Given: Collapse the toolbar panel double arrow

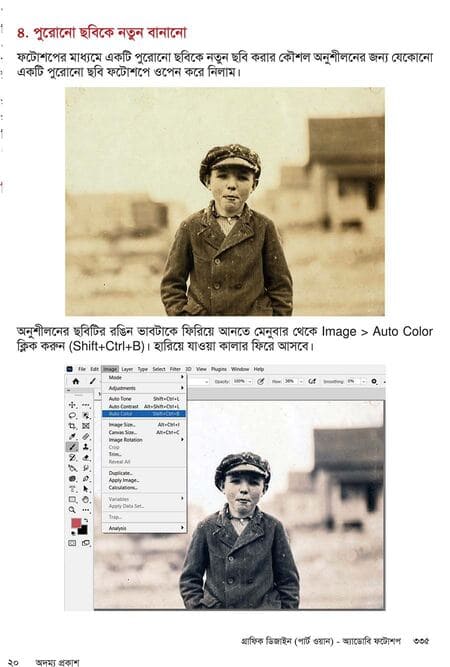Looking at the screenshot, I should click(x=68, y=390).
